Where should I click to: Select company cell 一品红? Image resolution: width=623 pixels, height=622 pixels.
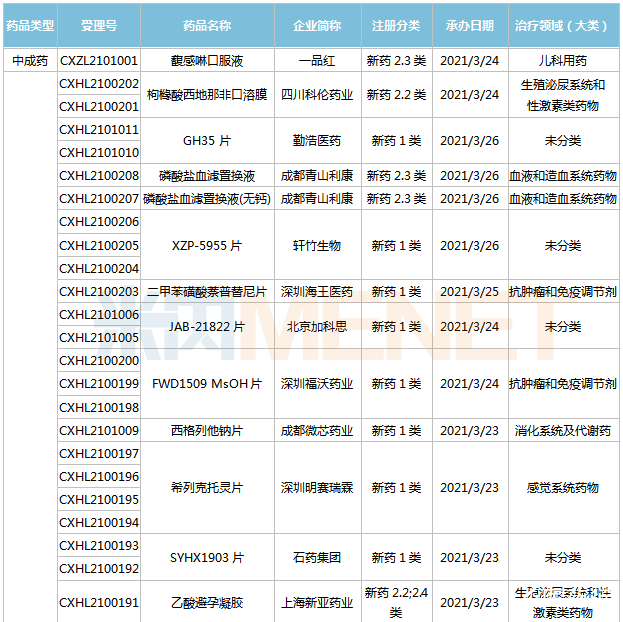(317, 60)
